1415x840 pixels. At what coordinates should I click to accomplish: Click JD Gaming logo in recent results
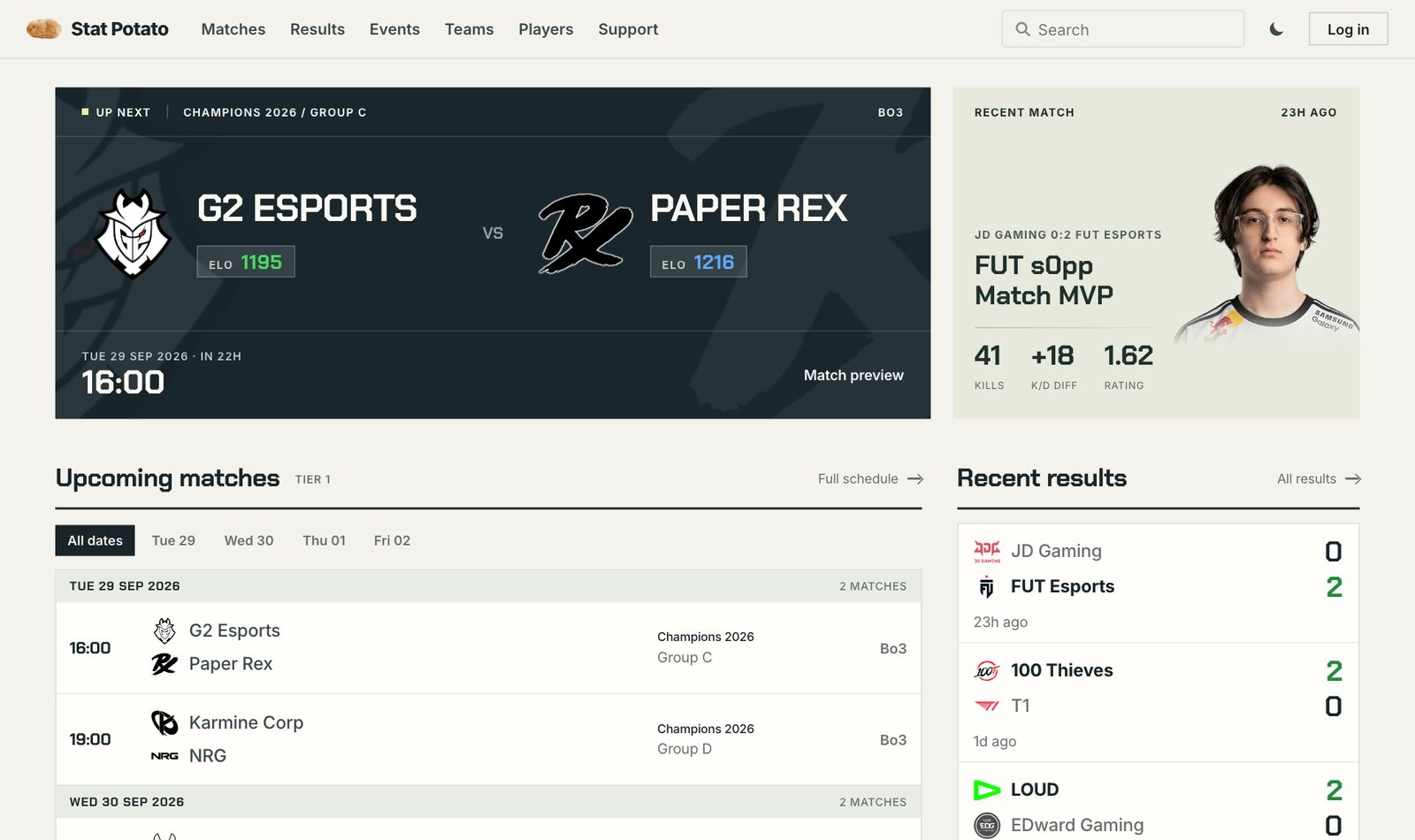(x=987, y=551)
